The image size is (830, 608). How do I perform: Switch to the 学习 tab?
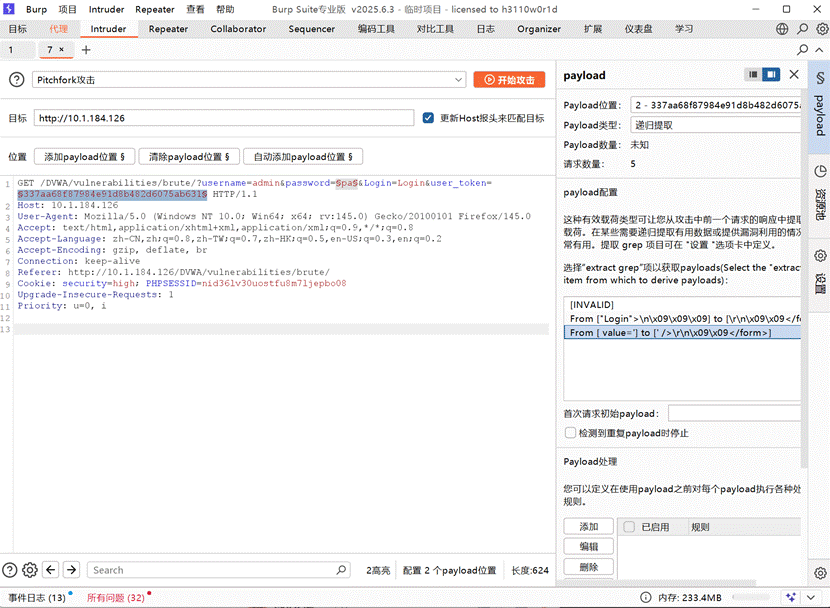click(684, 29)
